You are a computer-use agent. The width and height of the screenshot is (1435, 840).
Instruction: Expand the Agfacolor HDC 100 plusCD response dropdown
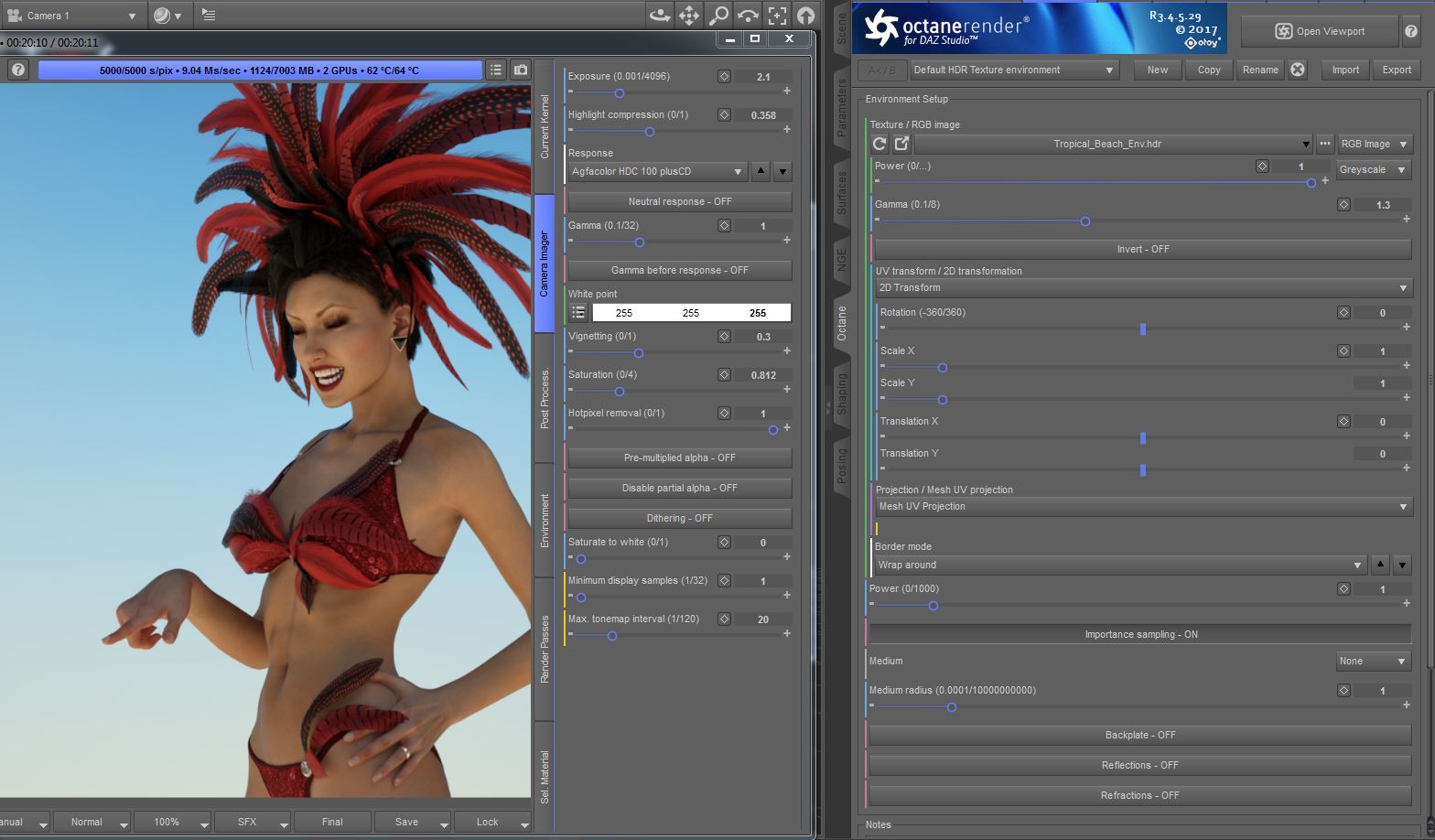tap(657, 171)
